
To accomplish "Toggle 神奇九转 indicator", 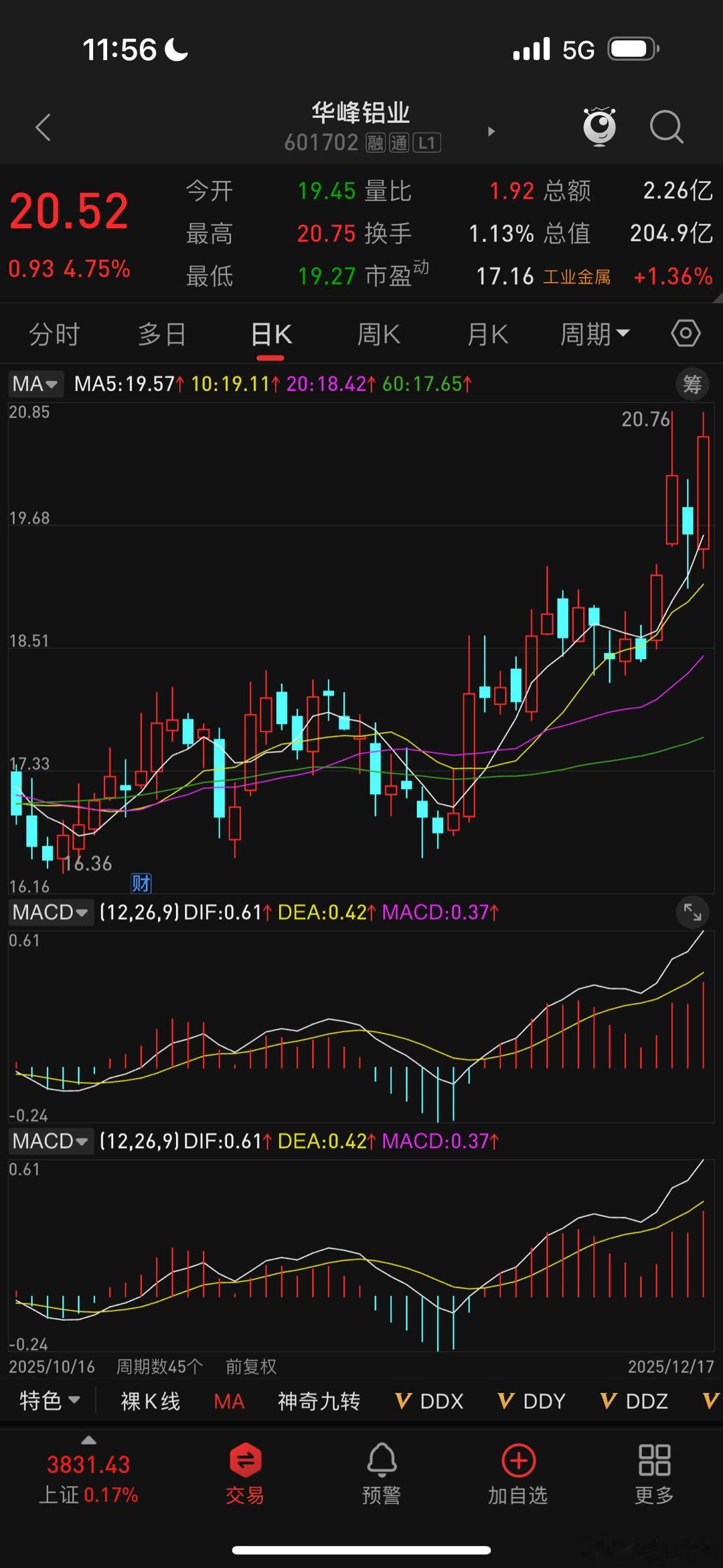I will [x=319, y=1401].
